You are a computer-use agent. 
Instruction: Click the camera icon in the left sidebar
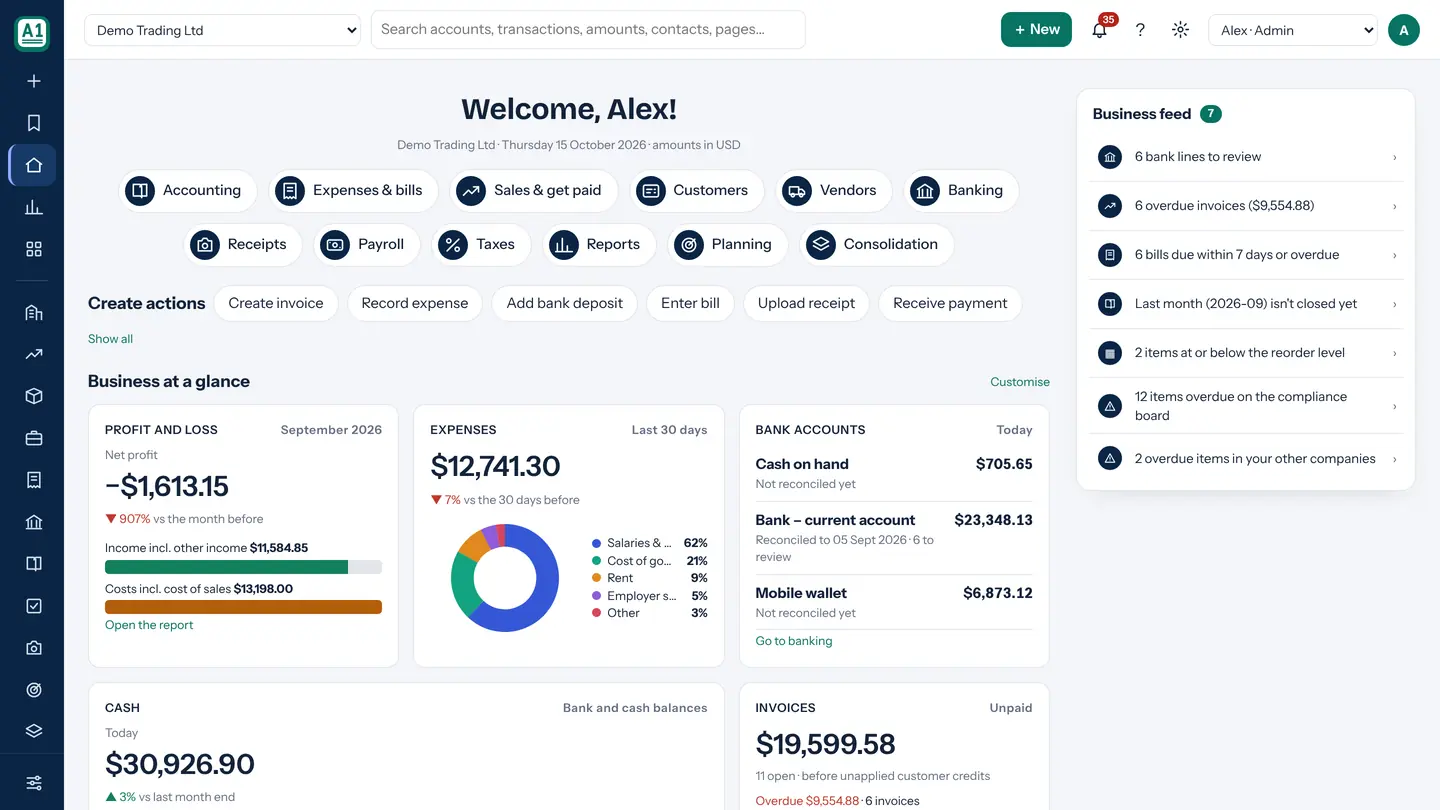(x=34, y=648)
